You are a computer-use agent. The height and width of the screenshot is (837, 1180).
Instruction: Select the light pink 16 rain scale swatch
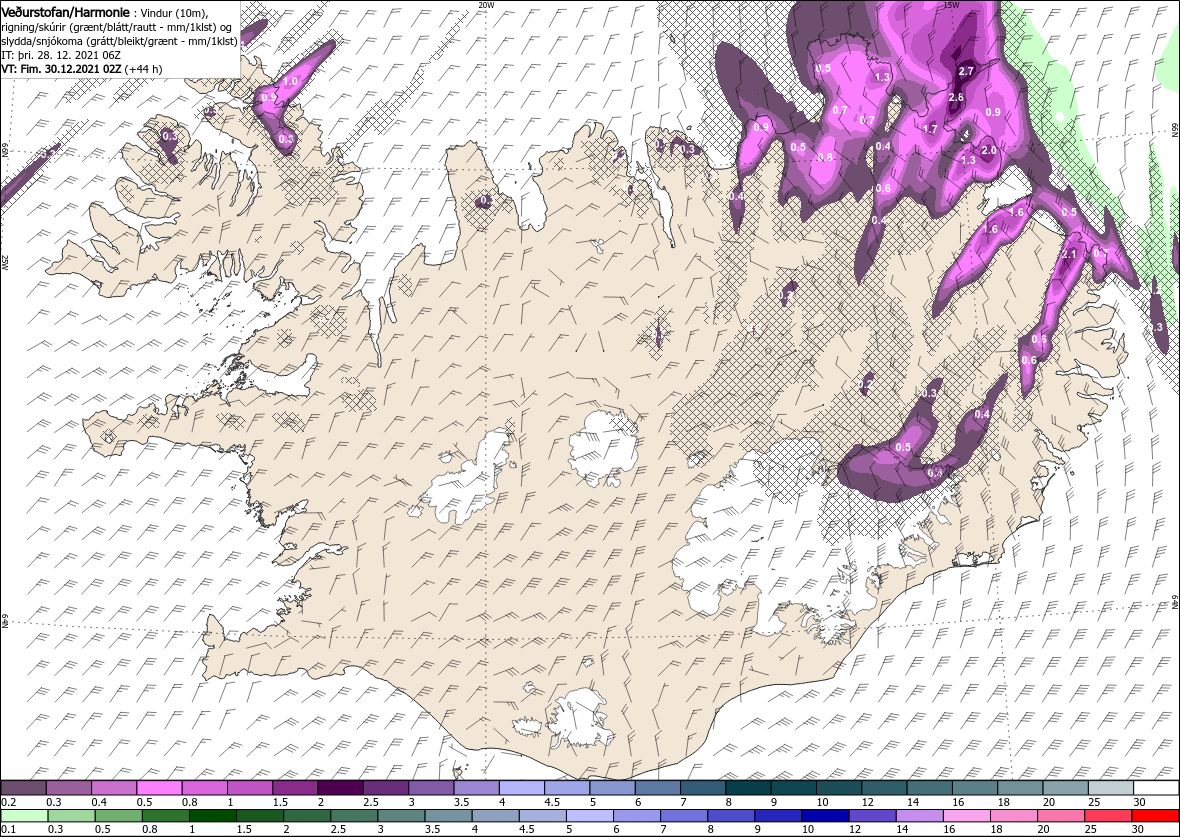[x=967, y=816]
